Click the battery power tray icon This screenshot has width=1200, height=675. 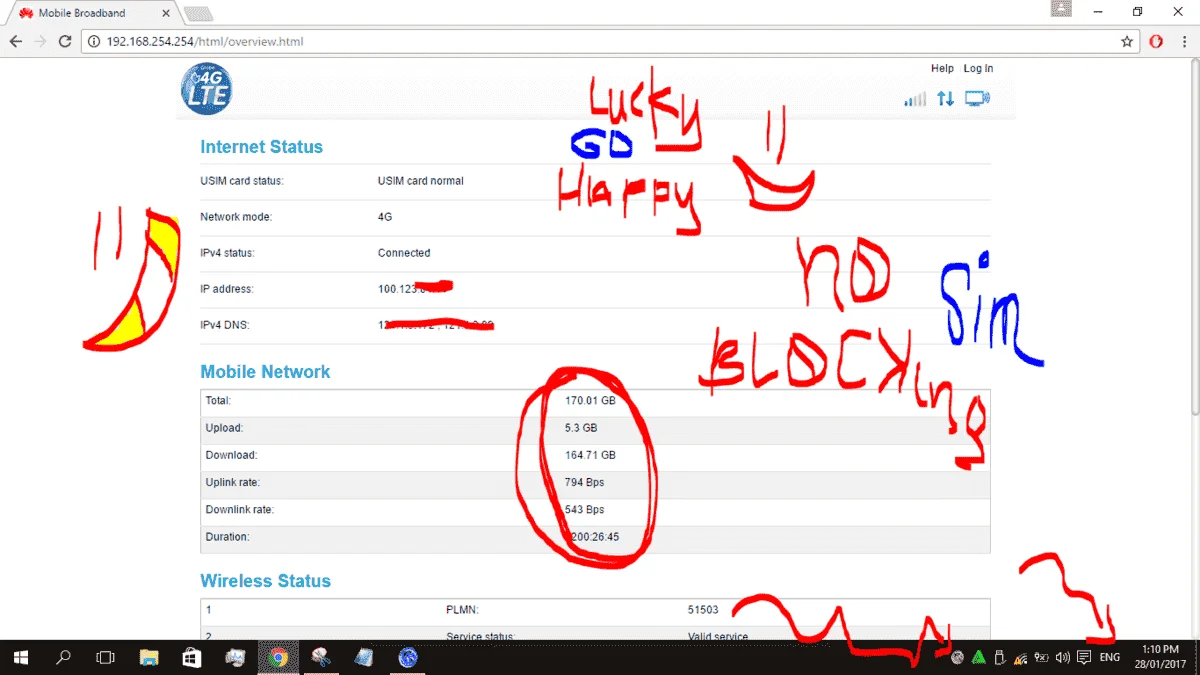tap(1041, 657)
